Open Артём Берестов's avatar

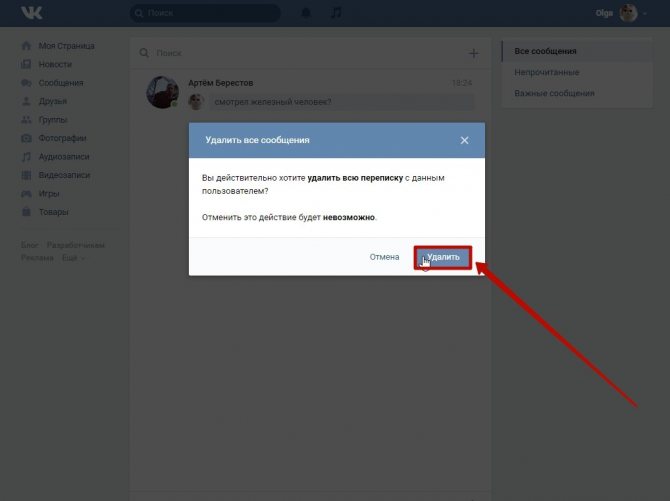163,92
